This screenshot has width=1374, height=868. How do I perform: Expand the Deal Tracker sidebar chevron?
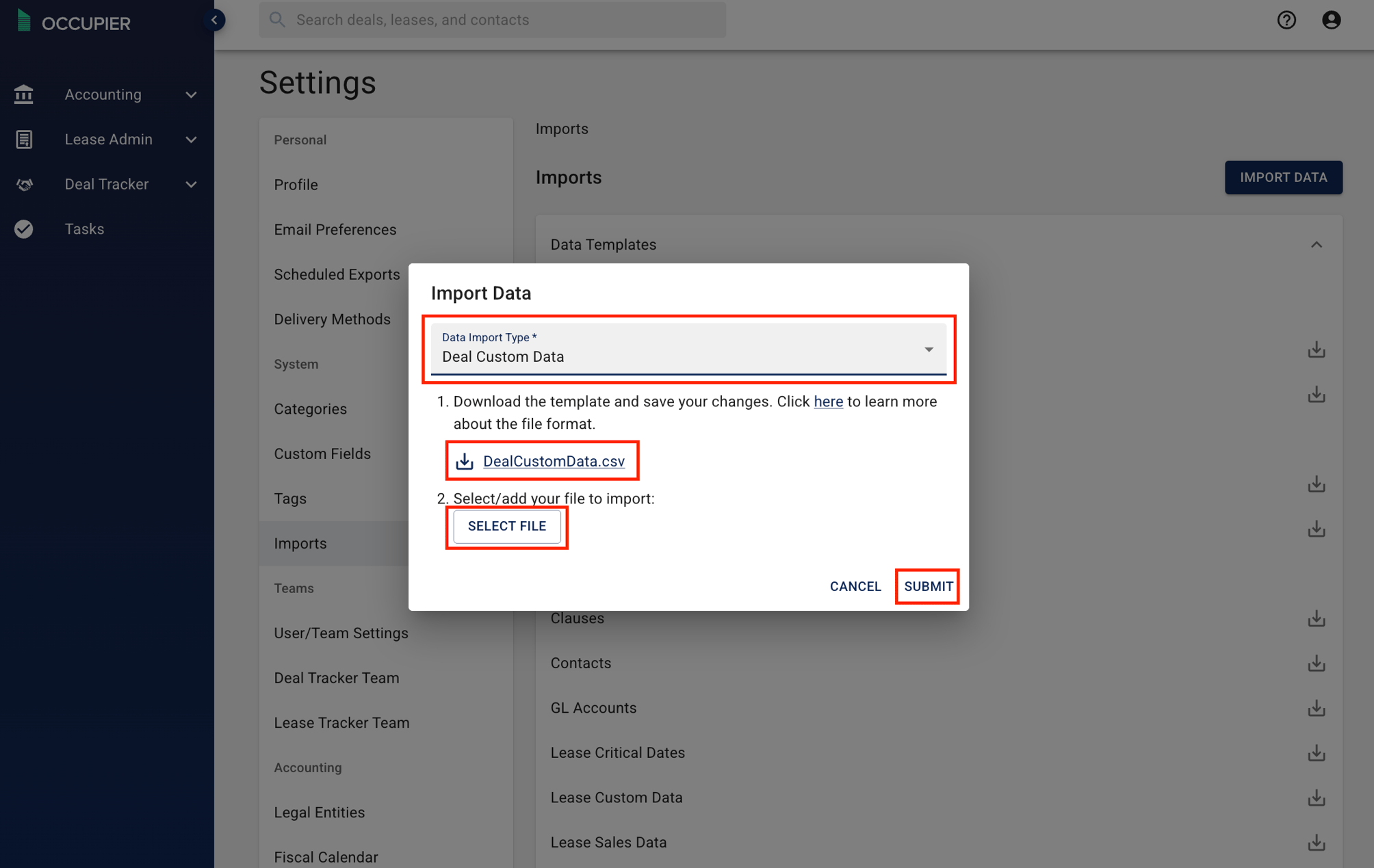191,184
